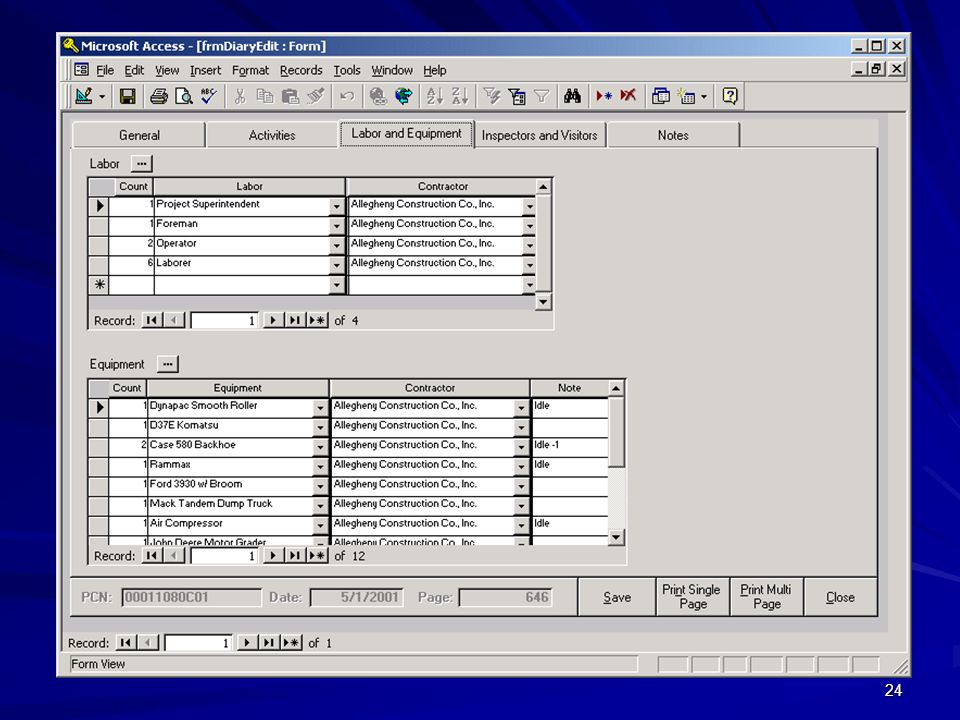Open the Tools menu
The height and width of the screenshot is (720, 960).
point(347,70)
